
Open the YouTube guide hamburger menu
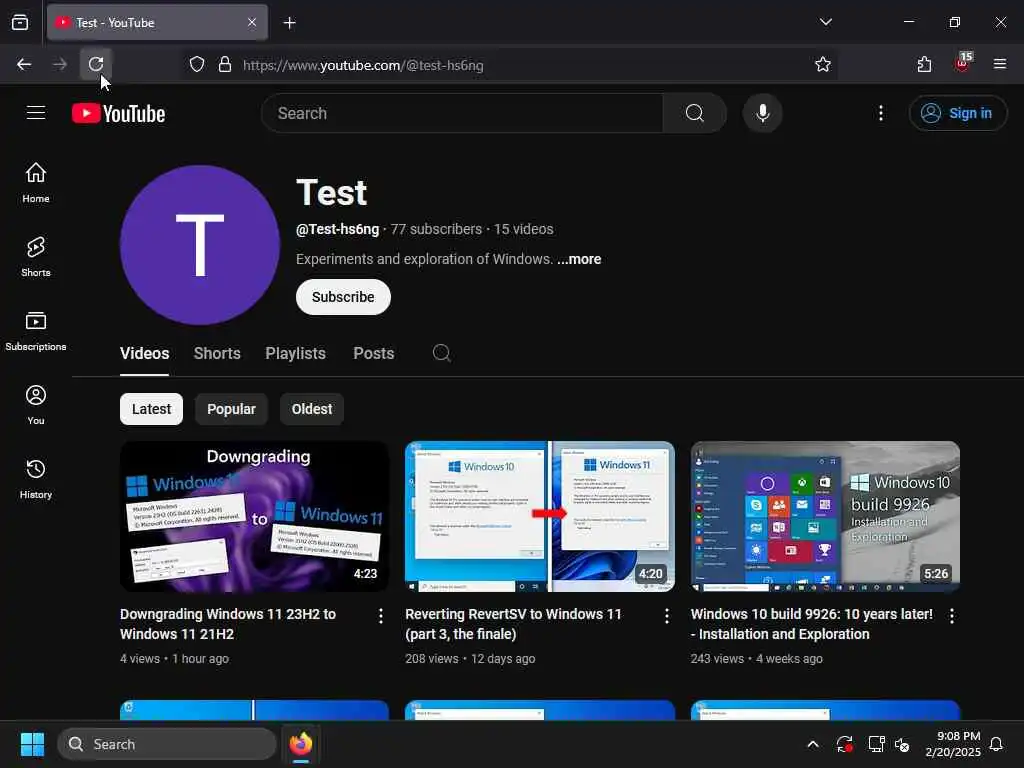tap(36, 113)
